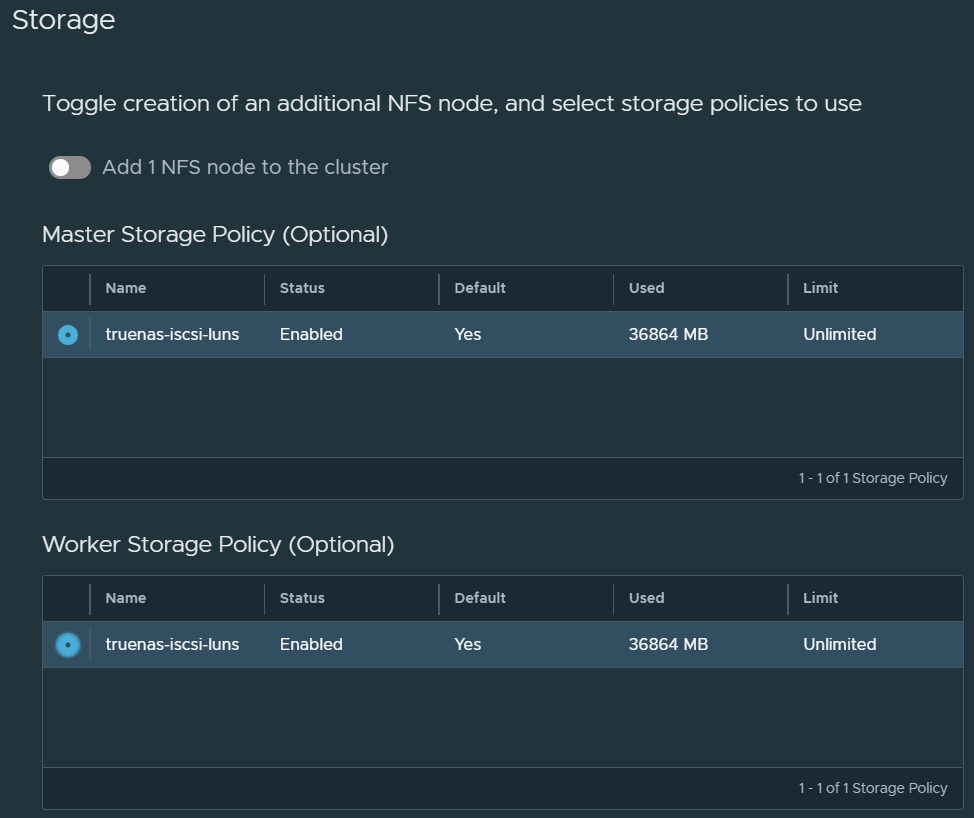Click Limit column header in Master table
974x818 pixels.
(820, 288)
